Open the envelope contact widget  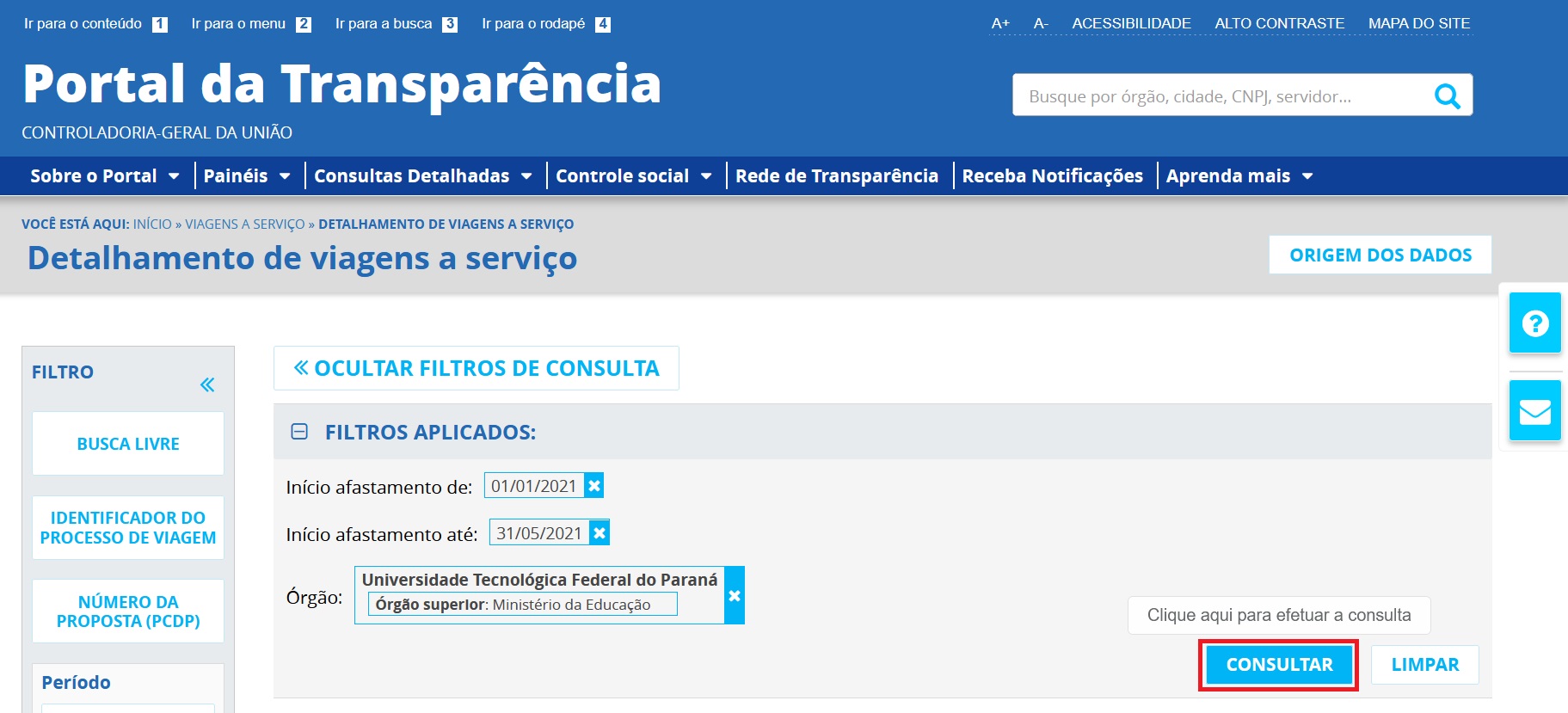pyautogui.click(x=1534, y=412)
